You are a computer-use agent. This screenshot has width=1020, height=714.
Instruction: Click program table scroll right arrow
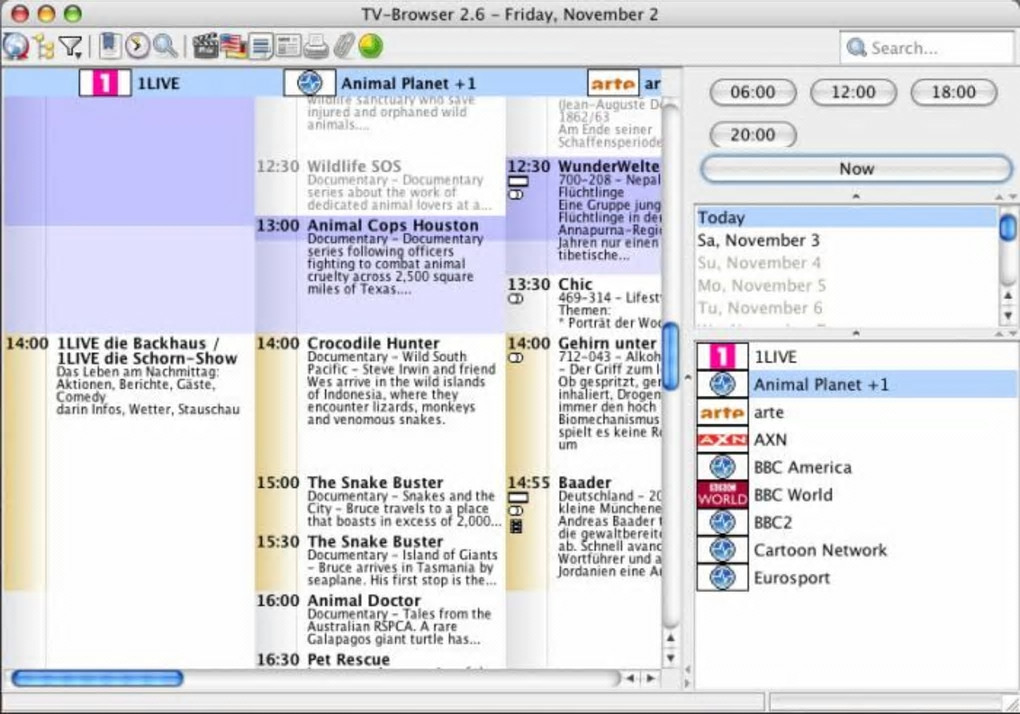tap(651, 679)
